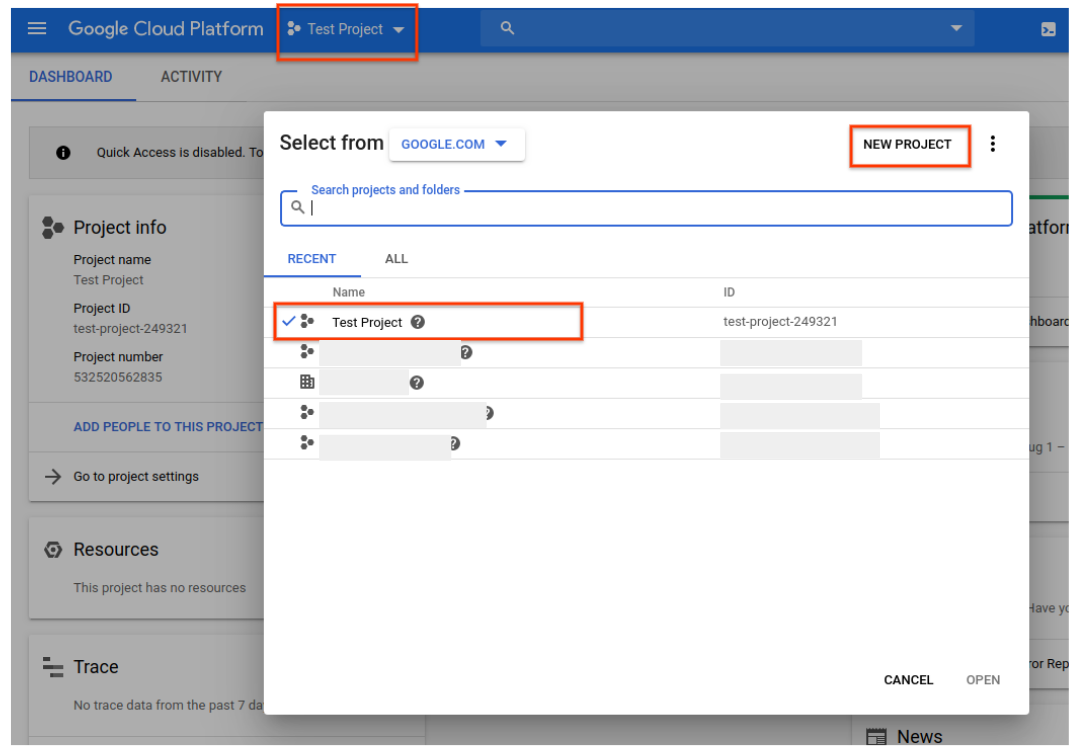Click the Quick Access info icon
1078x756 pixels.
click(64, 153)
